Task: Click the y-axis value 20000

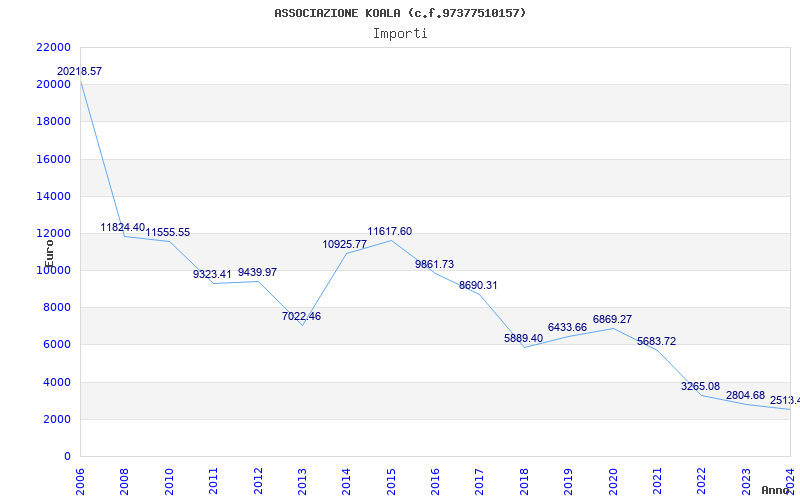Action: (x=54, y=85)
